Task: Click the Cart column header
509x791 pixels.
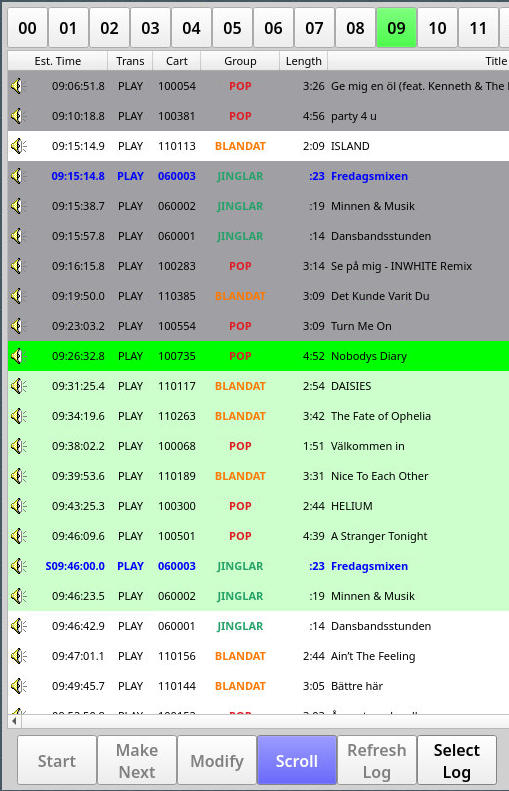Action: 177,61
